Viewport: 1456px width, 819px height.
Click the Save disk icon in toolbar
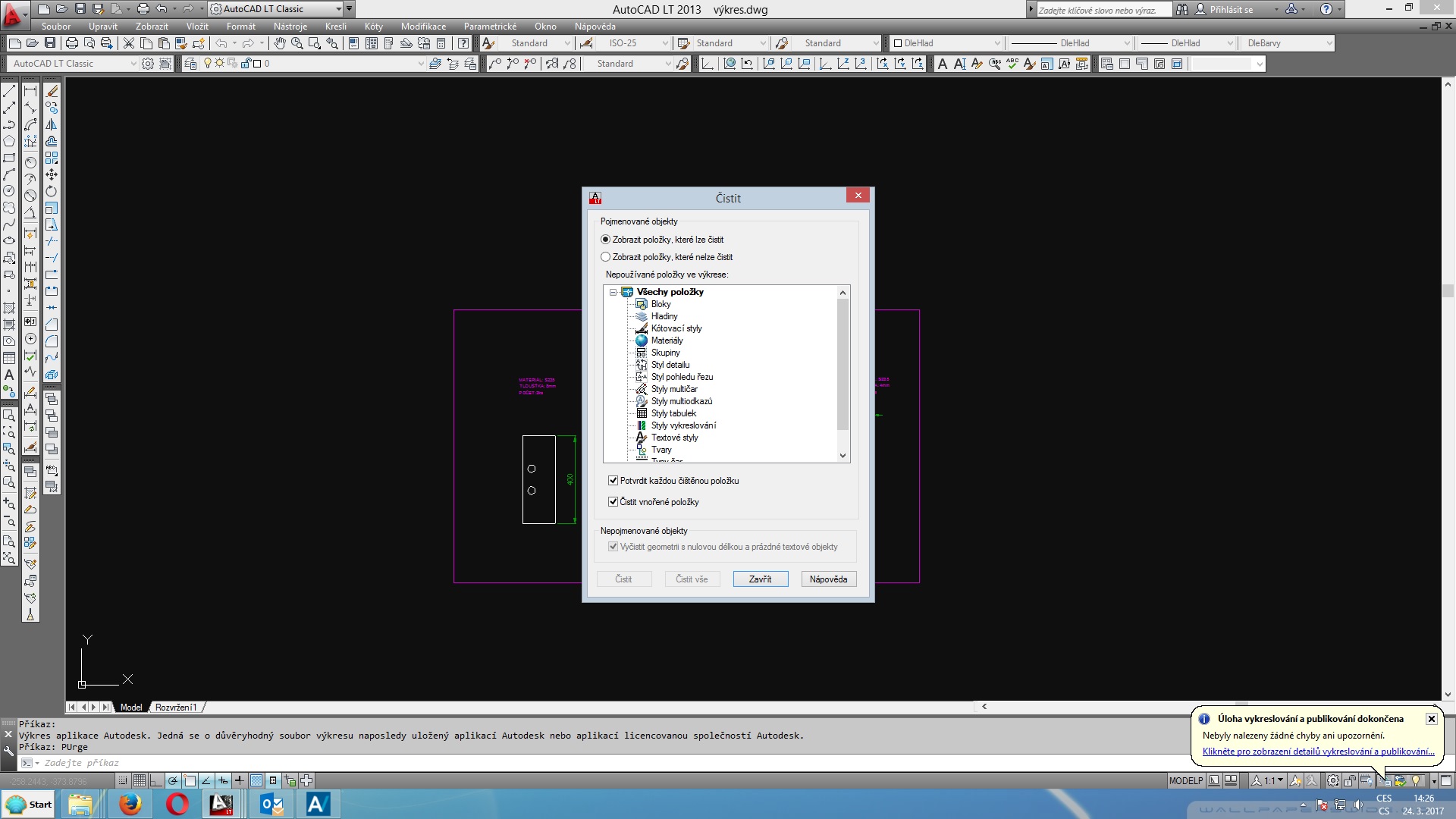pos(50,43)
